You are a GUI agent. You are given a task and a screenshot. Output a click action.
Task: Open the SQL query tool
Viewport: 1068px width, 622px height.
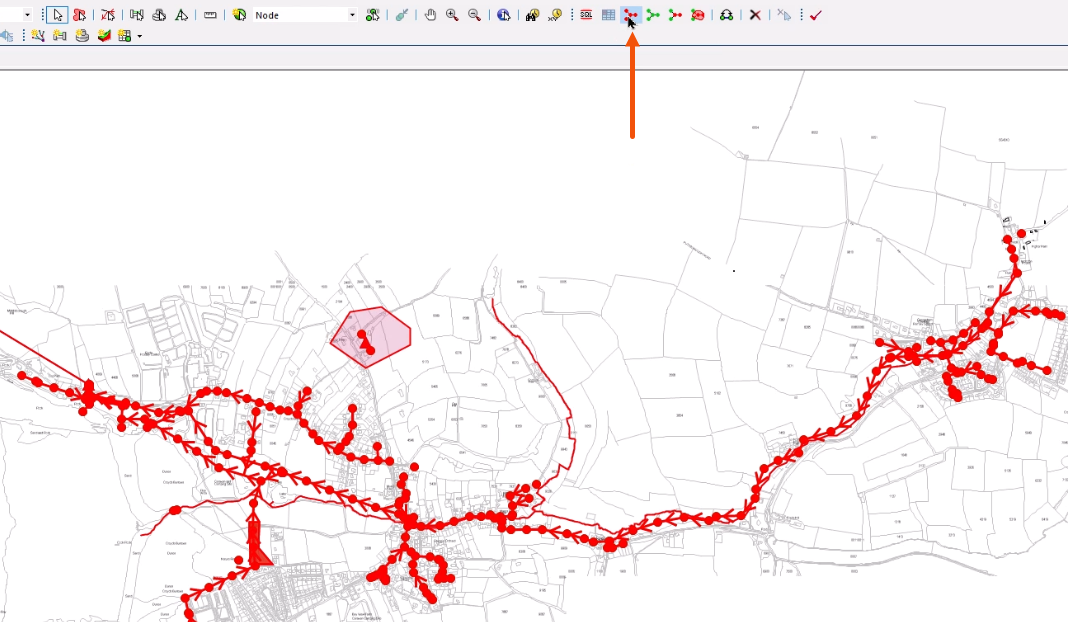[585, 14]
